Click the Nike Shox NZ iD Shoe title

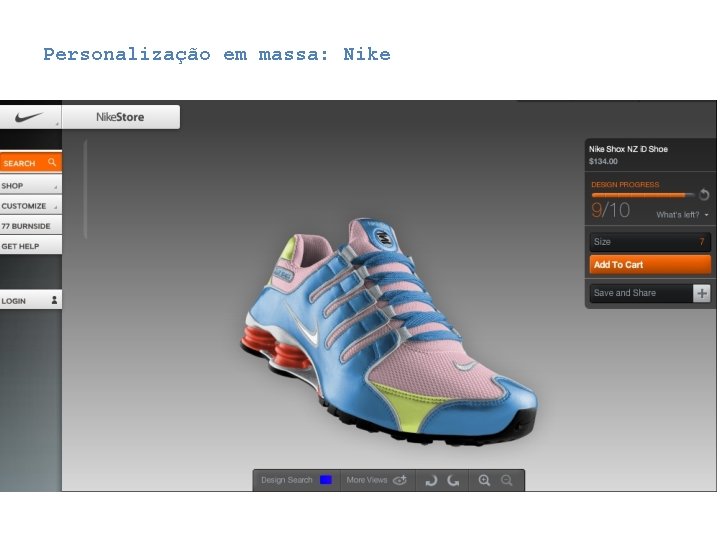click(628, 149)
